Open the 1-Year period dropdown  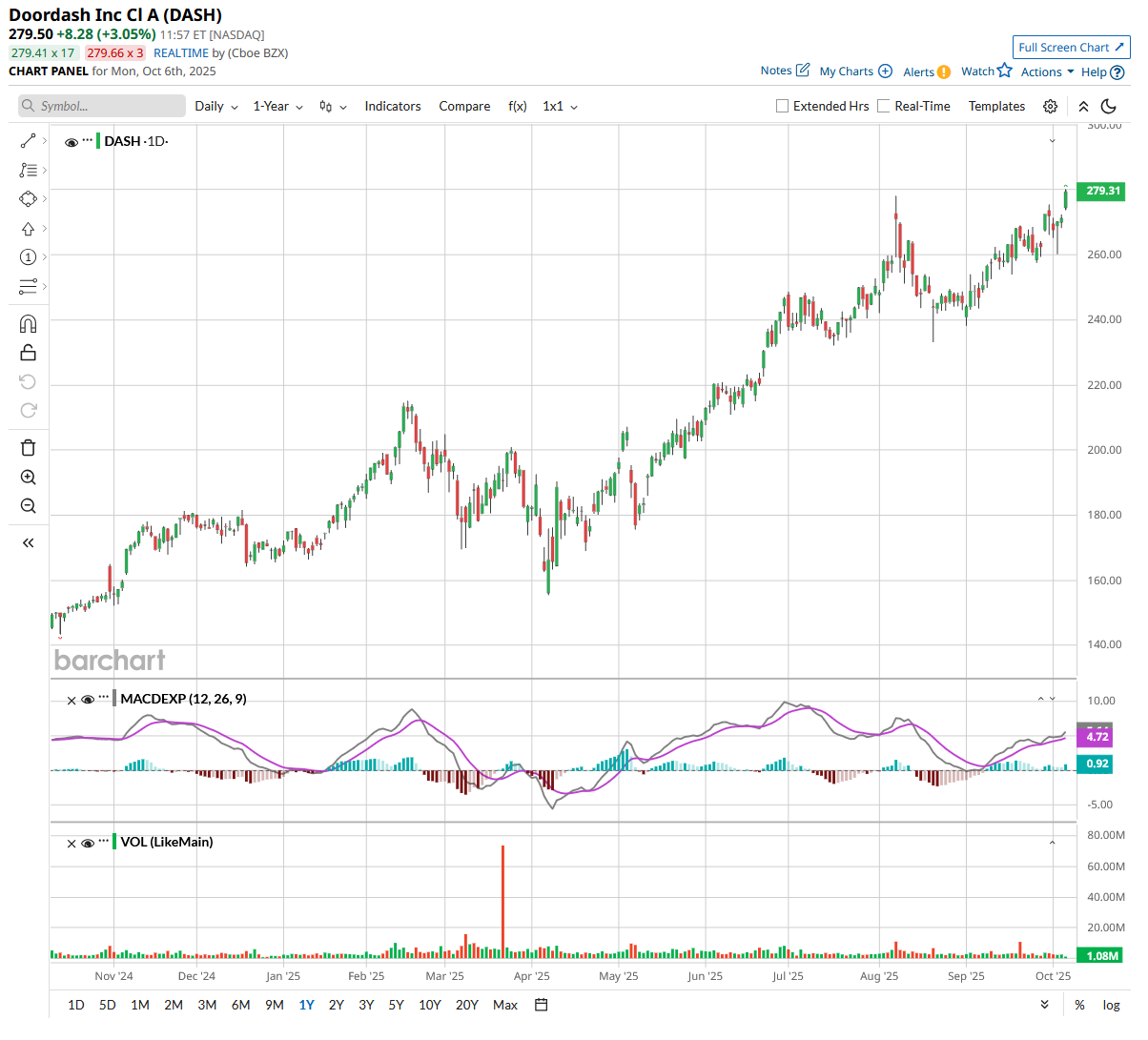pyautogui.click(x=278, y=107)
